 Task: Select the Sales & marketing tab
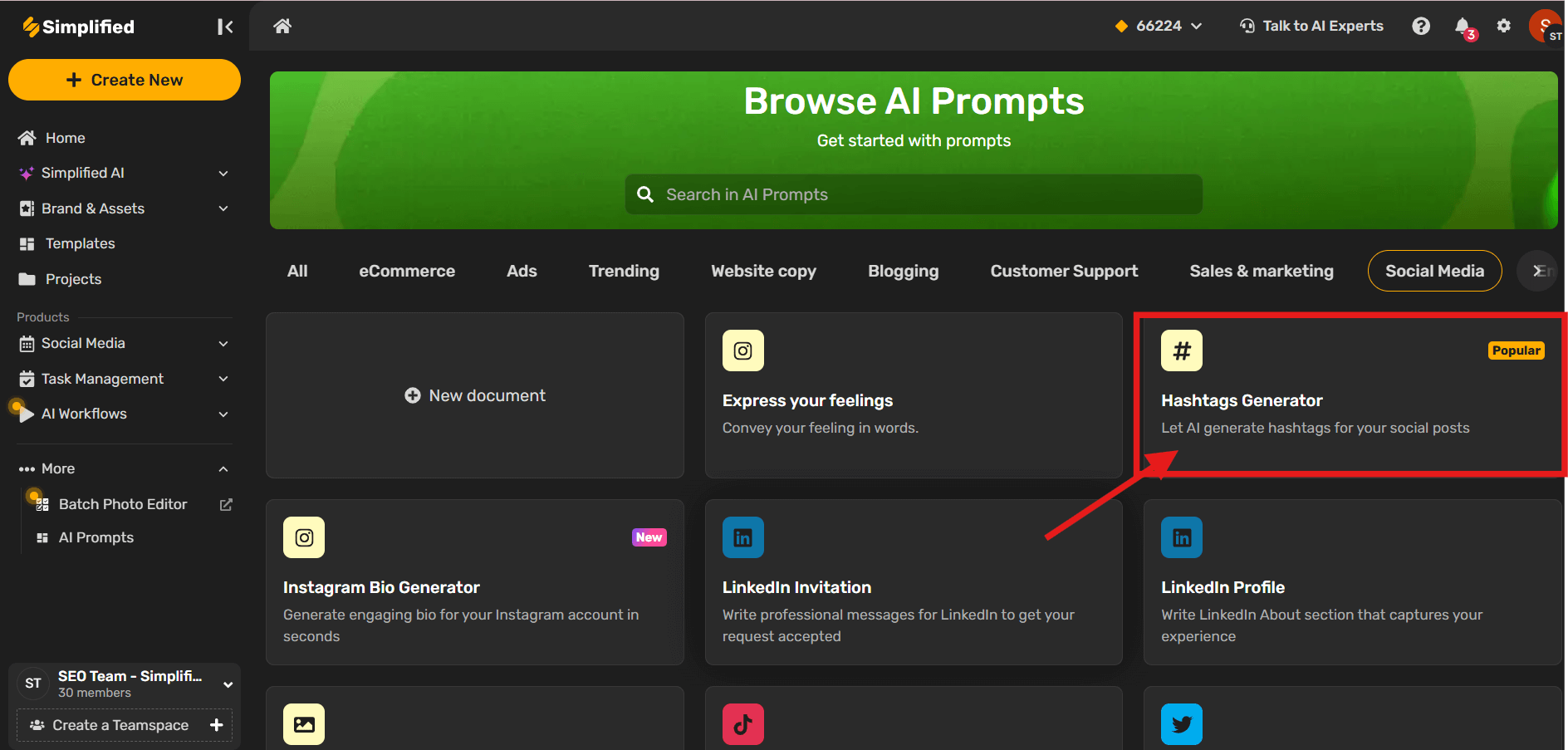point(1261,271)
